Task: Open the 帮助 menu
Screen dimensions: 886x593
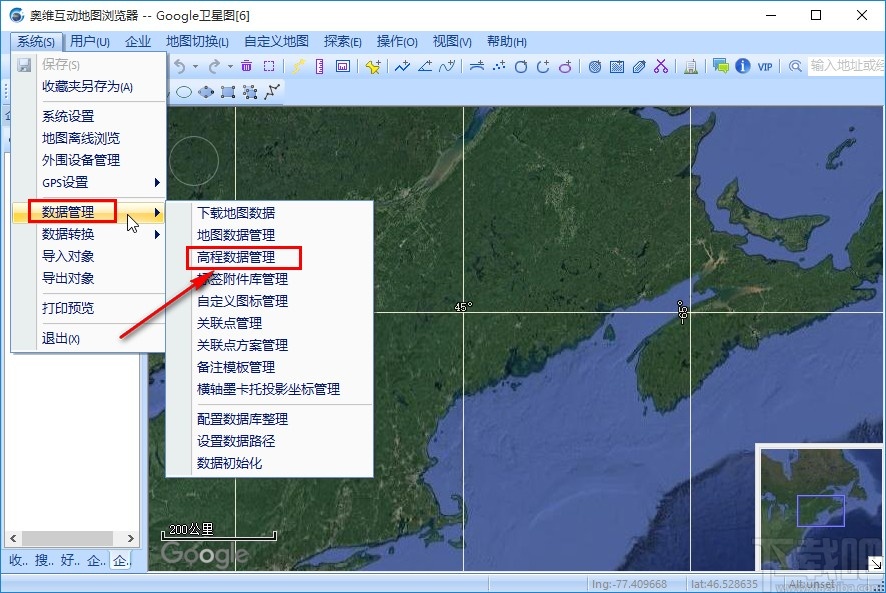Action: coord(507,41)
